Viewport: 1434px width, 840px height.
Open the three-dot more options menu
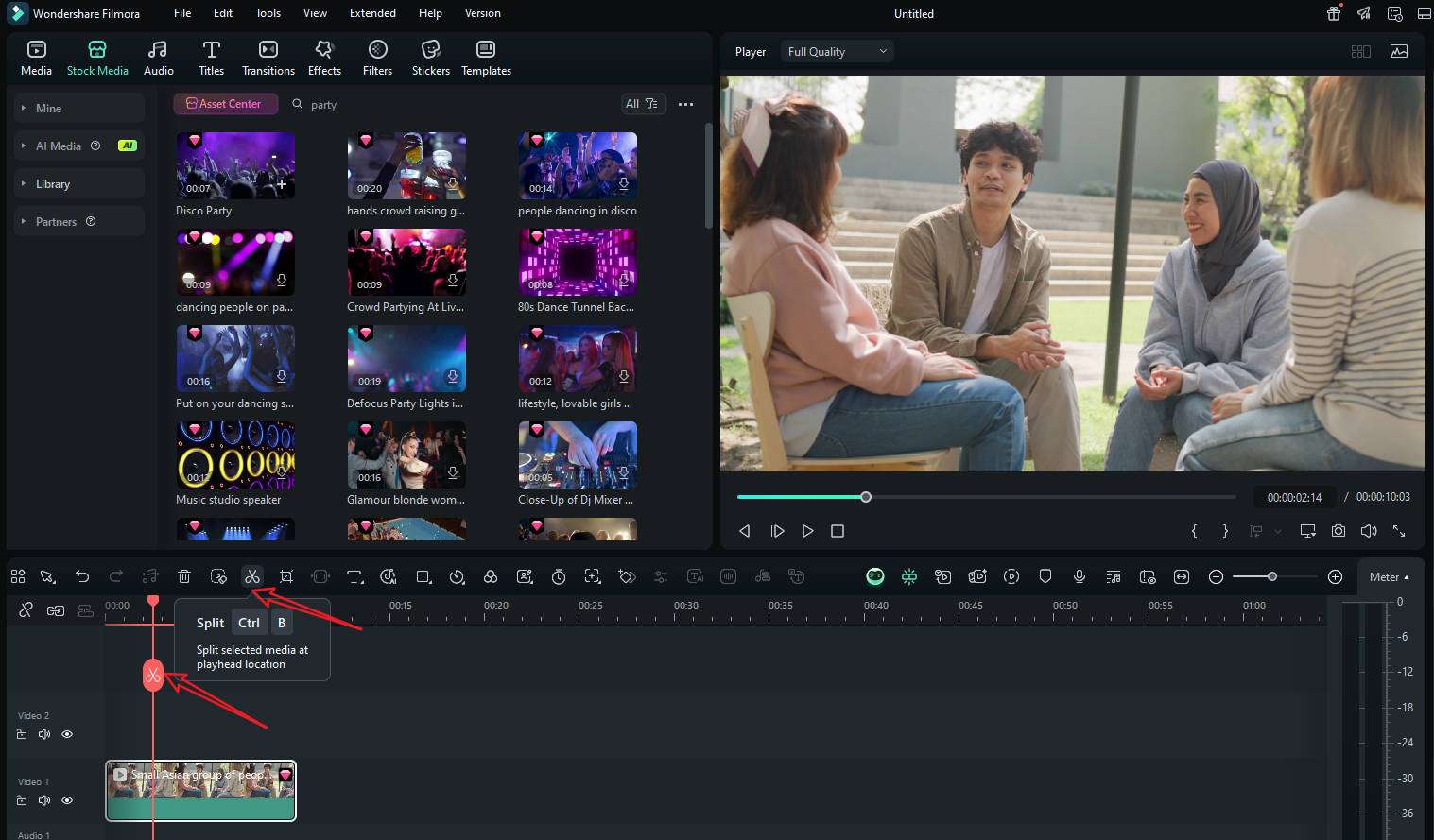686,104
